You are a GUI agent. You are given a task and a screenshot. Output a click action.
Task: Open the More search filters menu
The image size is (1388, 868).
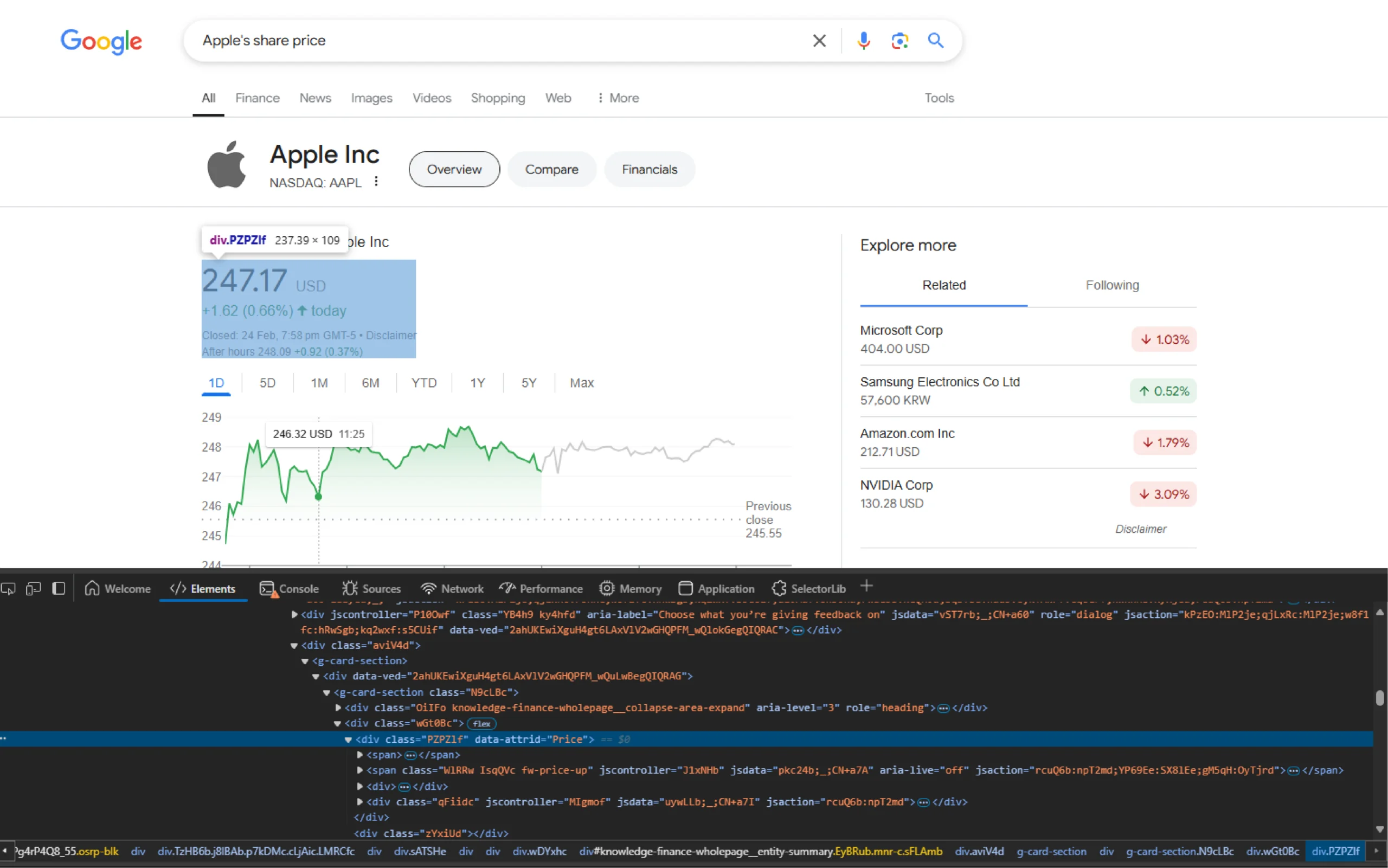(x=618, y=98)
